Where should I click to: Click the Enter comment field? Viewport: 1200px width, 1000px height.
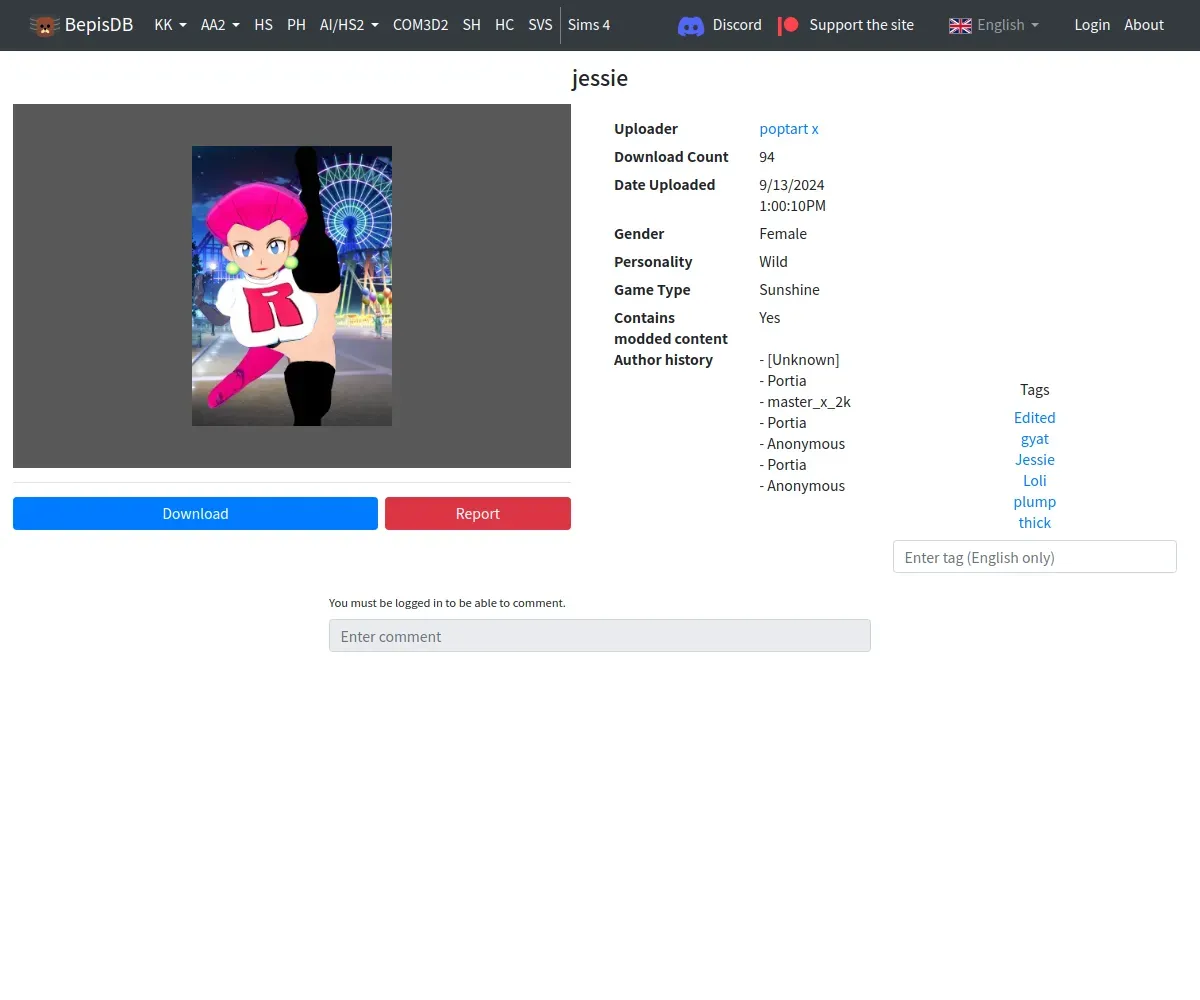click(600, 636)
